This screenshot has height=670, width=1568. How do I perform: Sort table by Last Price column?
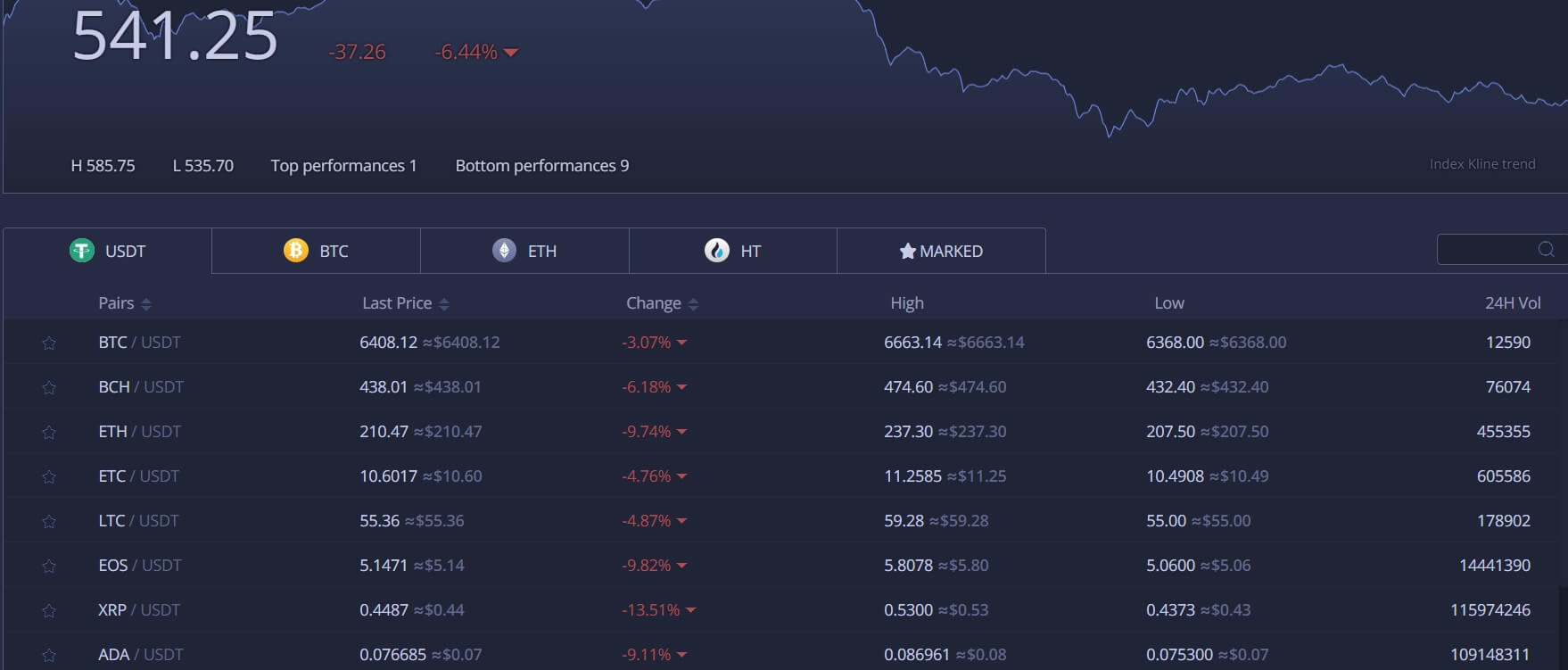[406, 303]
